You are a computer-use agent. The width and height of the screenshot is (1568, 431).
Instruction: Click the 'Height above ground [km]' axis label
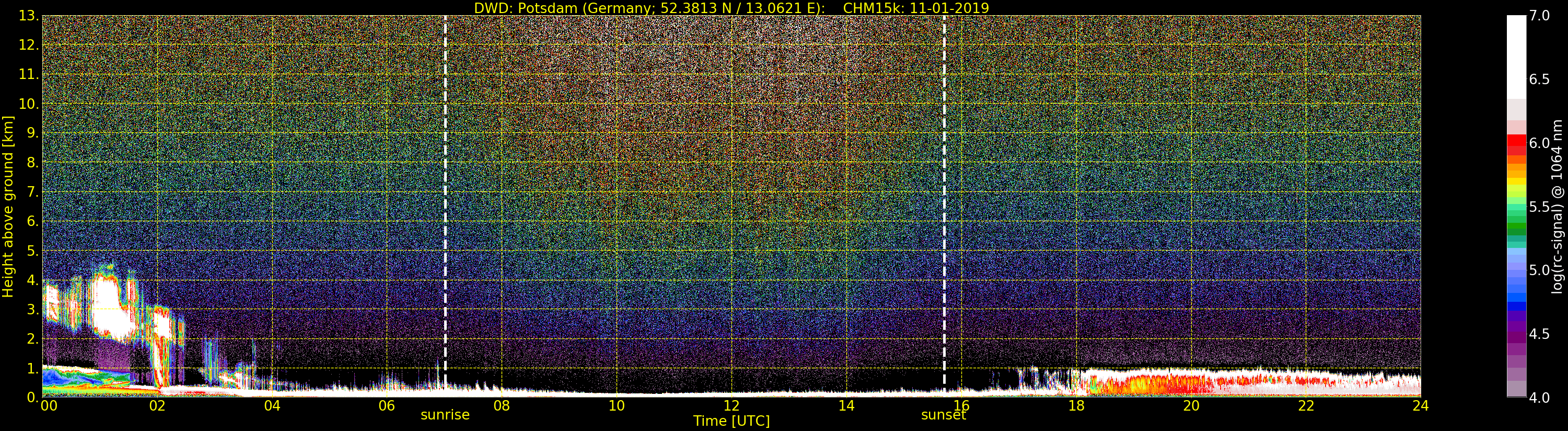click(x=8, y=207)
